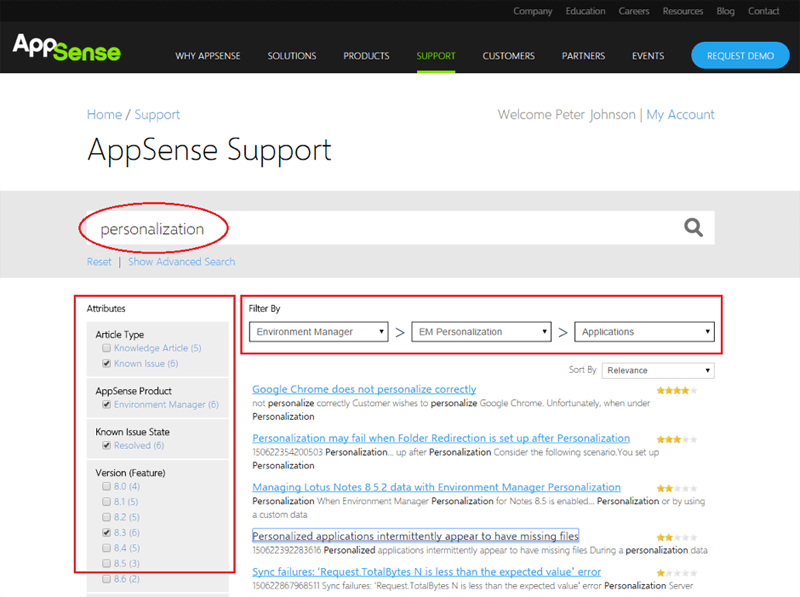Click star rating for Folder Redirection article
The height and width of the screenshot is (597, 800).
[677, 439]
